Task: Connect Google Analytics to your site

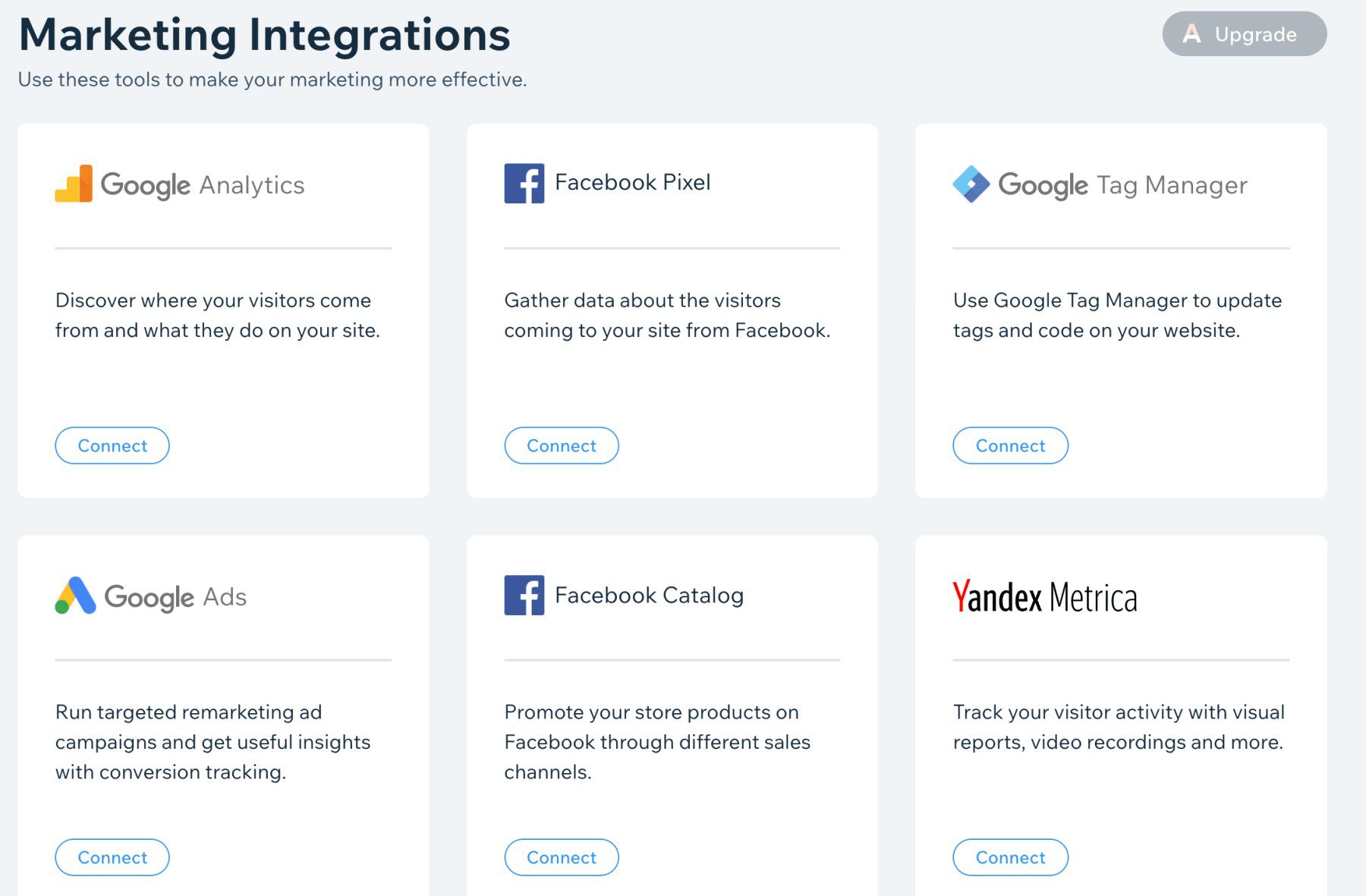Action: pyautogui.click(x=112, y=445)
